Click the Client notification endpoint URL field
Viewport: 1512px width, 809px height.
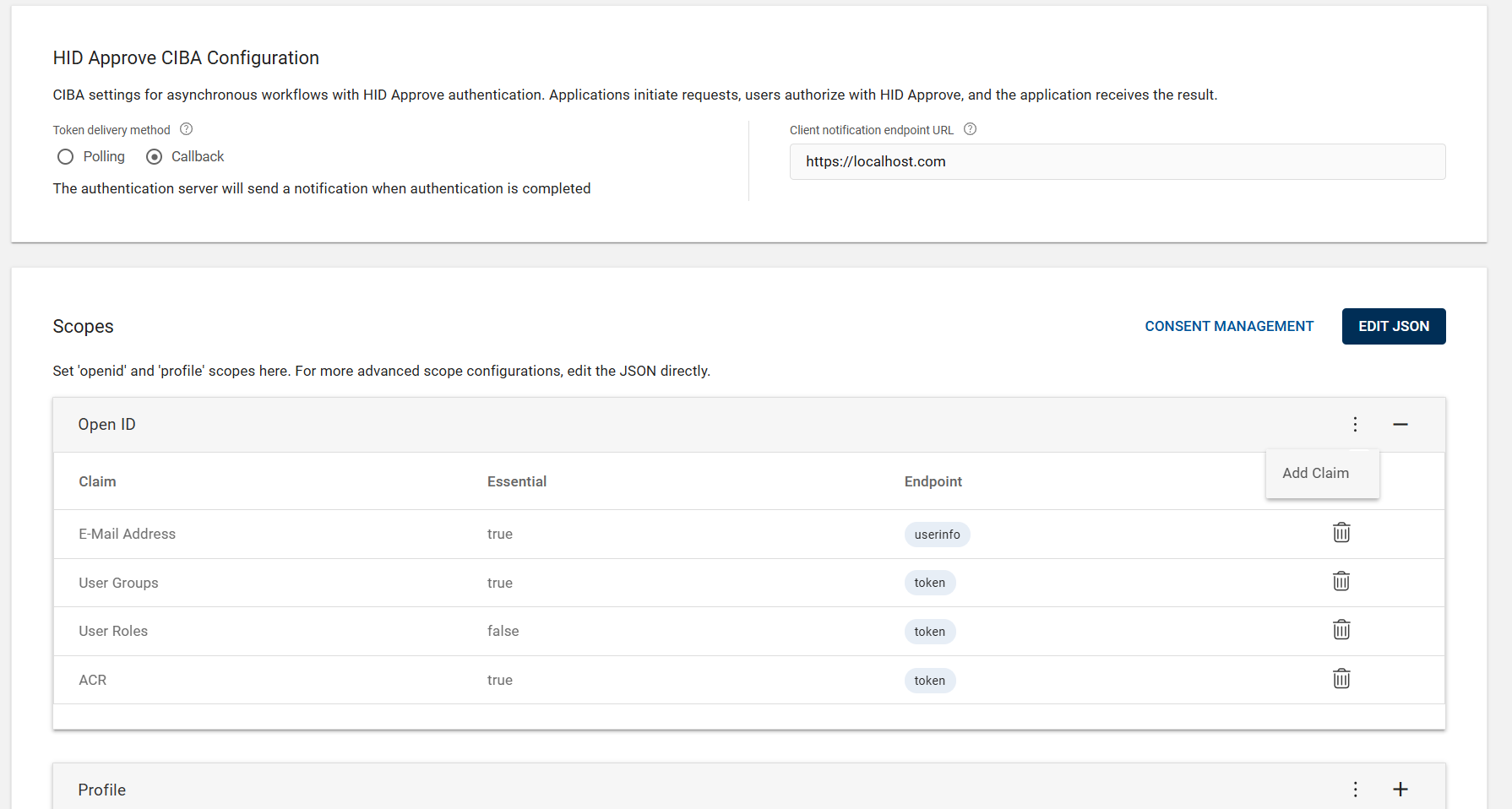[1117, 161]
